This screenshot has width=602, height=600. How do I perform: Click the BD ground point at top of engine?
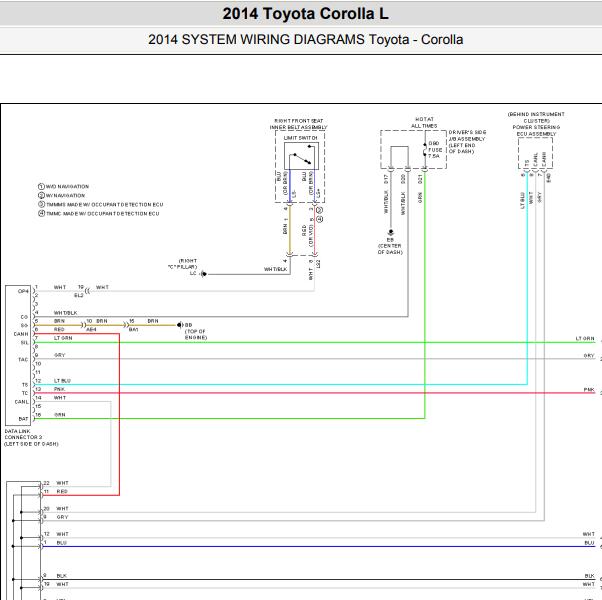point(179,325)
